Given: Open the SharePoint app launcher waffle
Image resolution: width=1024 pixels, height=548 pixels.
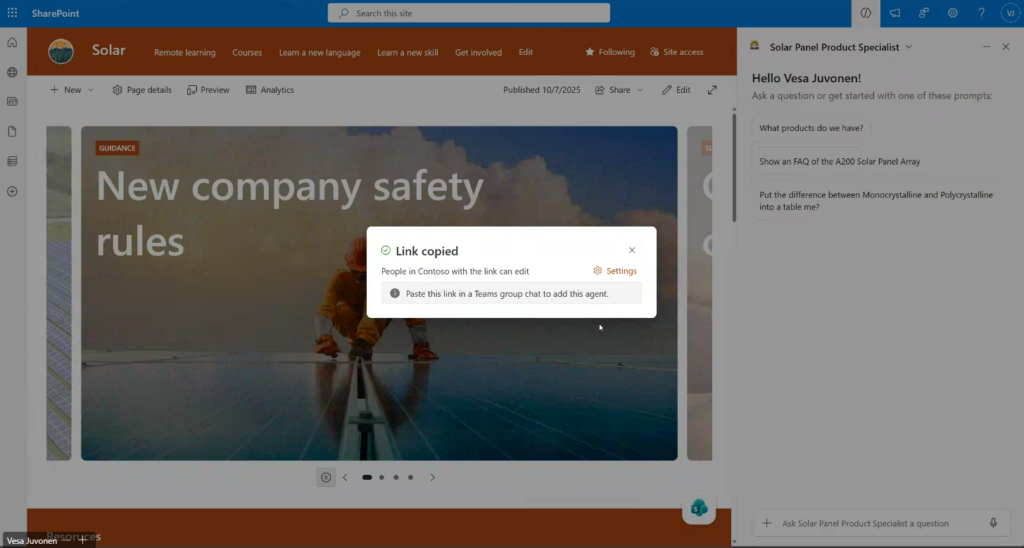Looking at the screenshot, I should coord(12,13).
